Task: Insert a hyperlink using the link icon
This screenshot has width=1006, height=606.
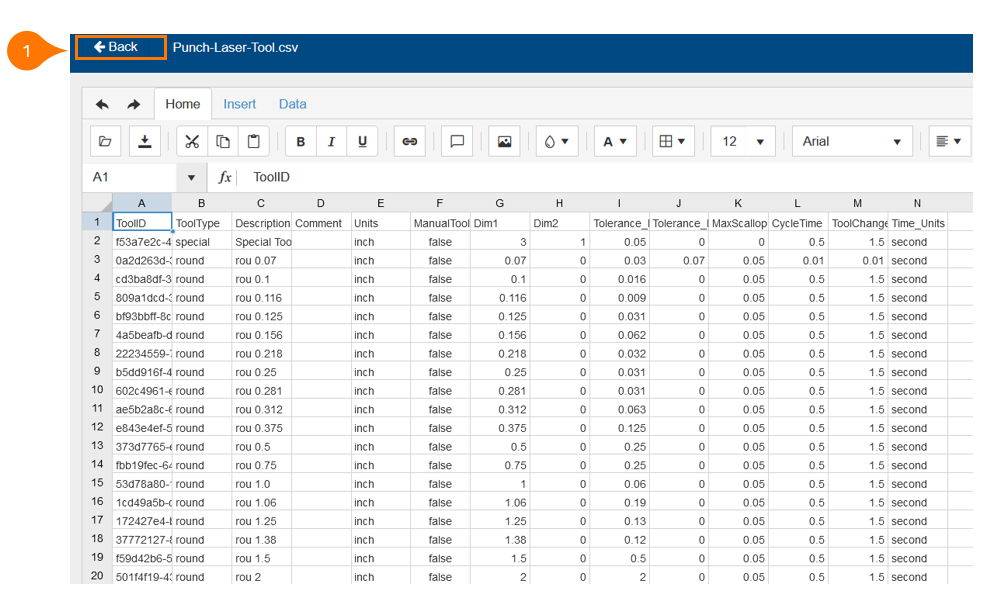Action: (409, 142)
